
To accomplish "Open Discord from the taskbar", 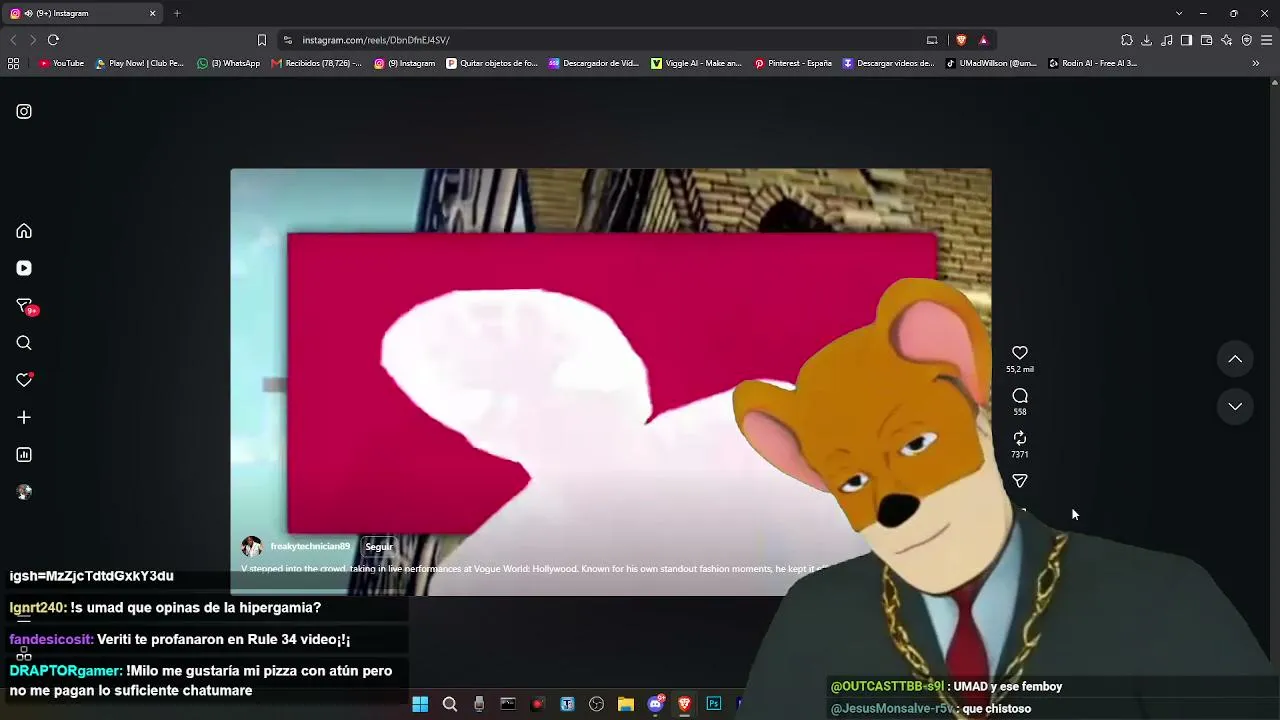I will [656, 704].
